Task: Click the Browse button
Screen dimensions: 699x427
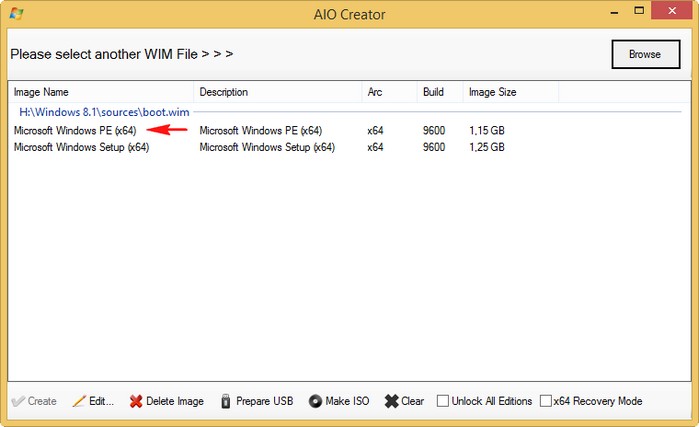Action: click(644, 54)
